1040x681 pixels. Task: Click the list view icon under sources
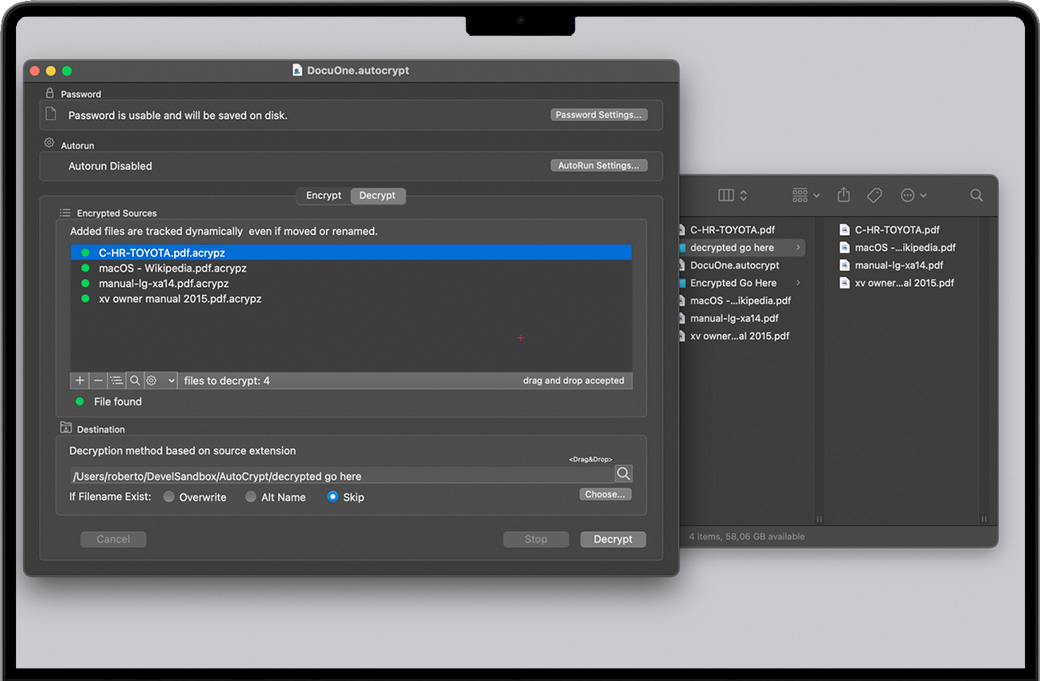[x=116, y=381]
